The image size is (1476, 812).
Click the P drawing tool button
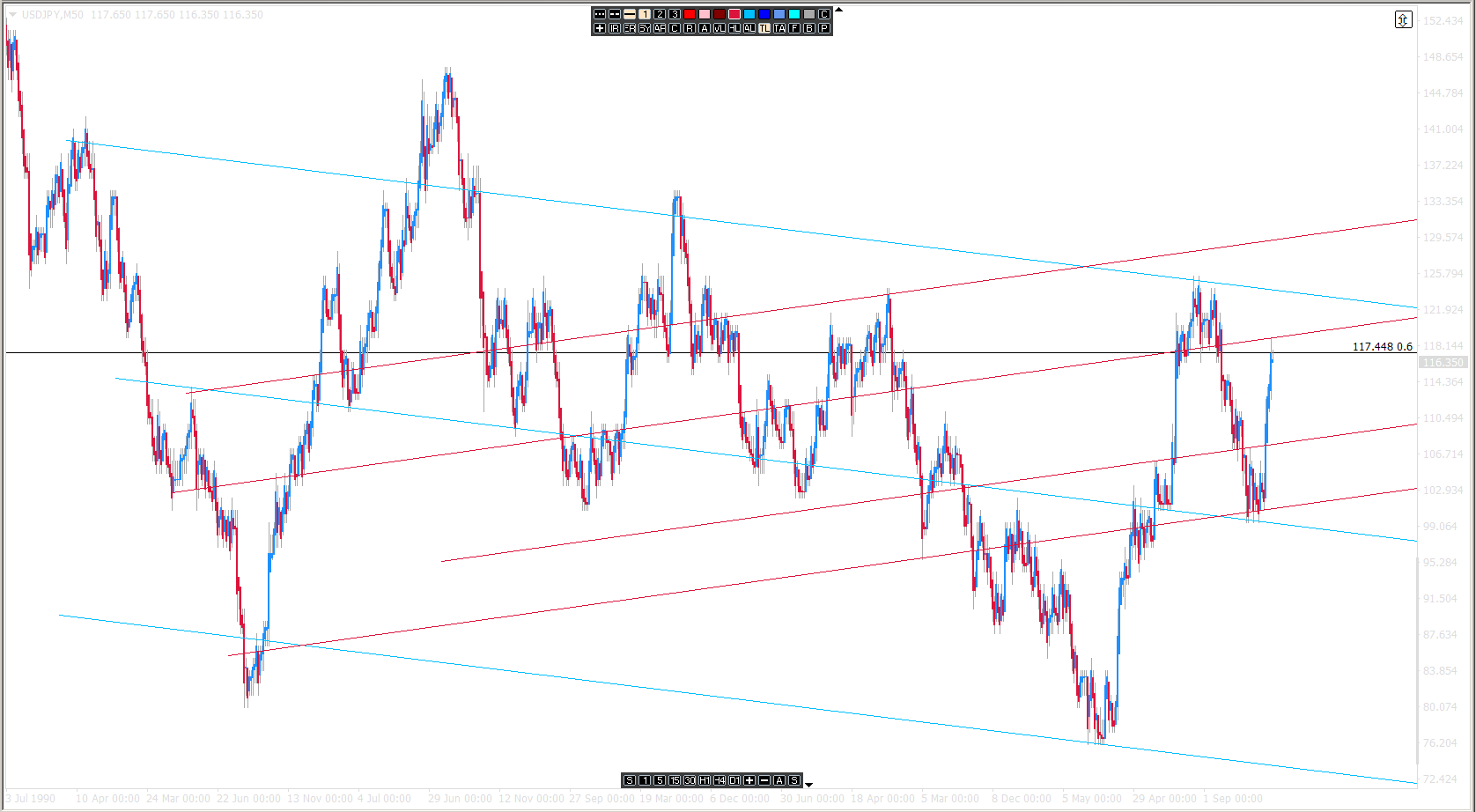click(824, 28)
